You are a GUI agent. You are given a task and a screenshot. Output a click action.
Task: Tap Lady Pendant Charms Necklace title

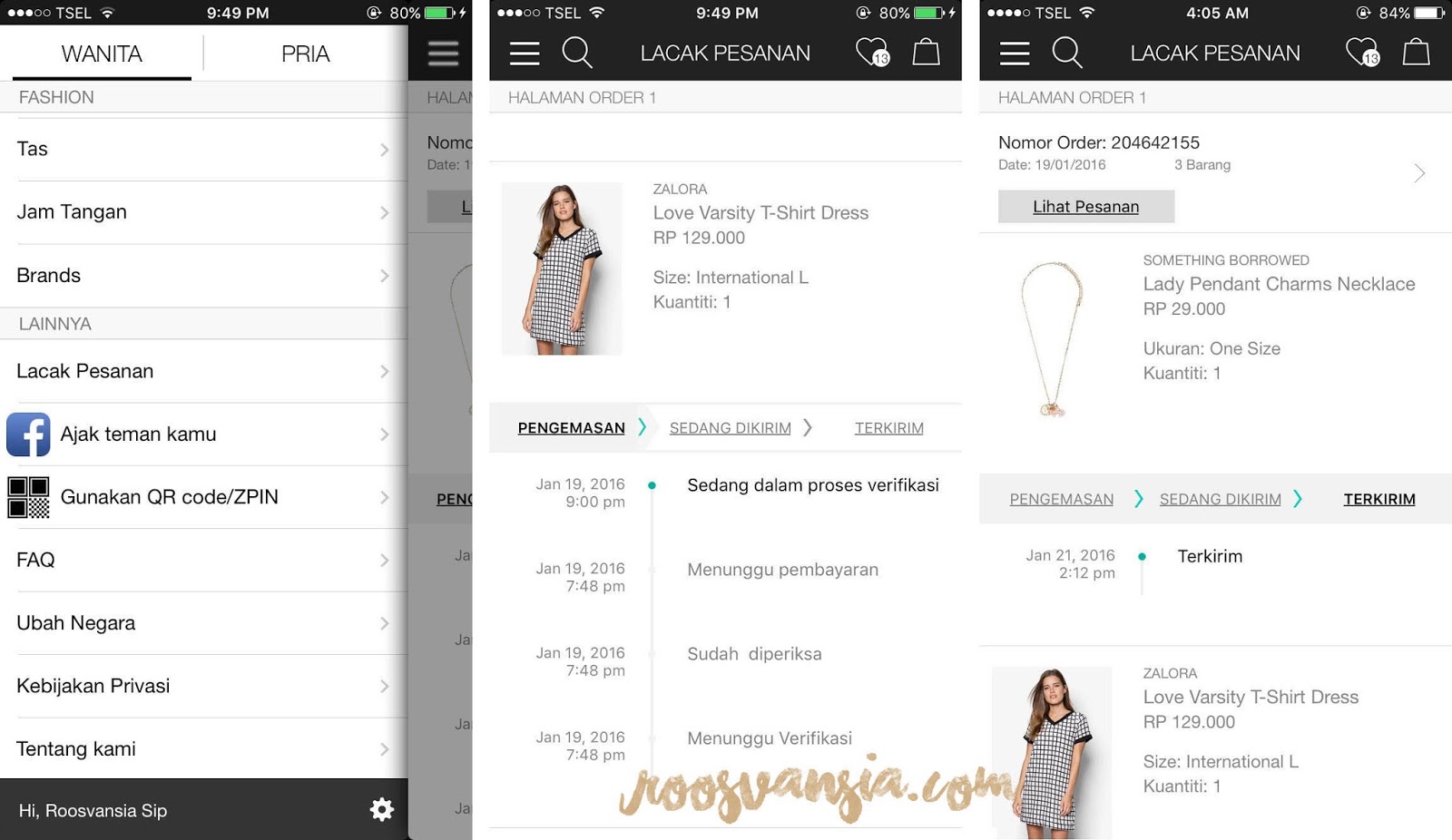tap(1279, 284)
